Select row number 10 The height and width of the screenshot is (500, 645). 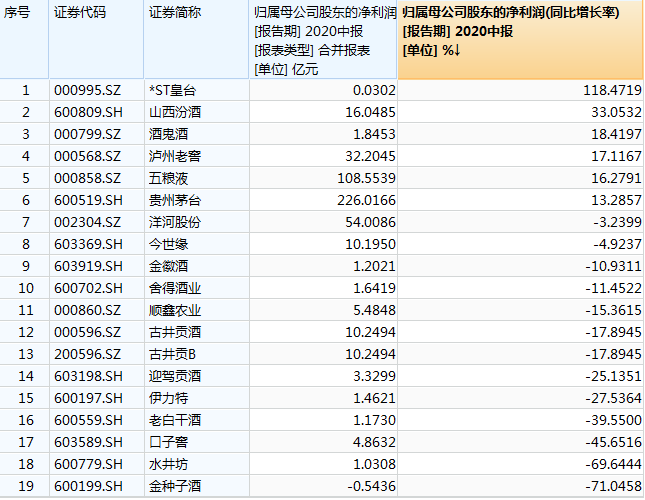[x=26, y=288]
